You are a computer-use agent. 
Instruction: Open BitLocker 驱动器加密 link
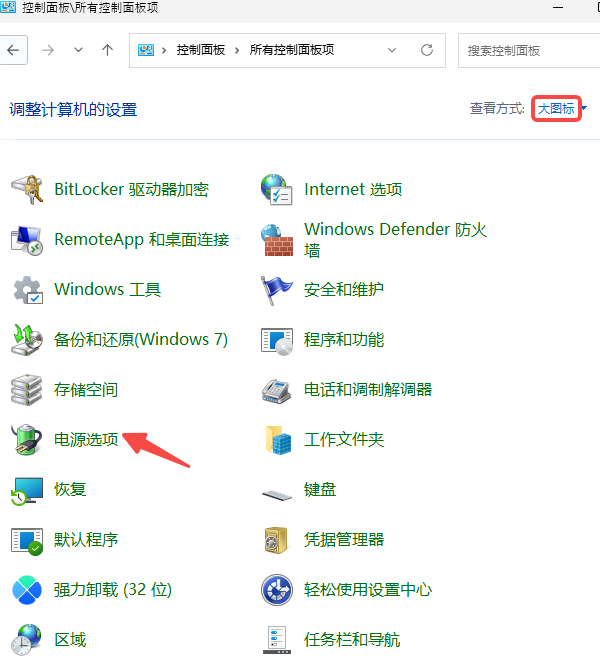click(x=132, y=189)
